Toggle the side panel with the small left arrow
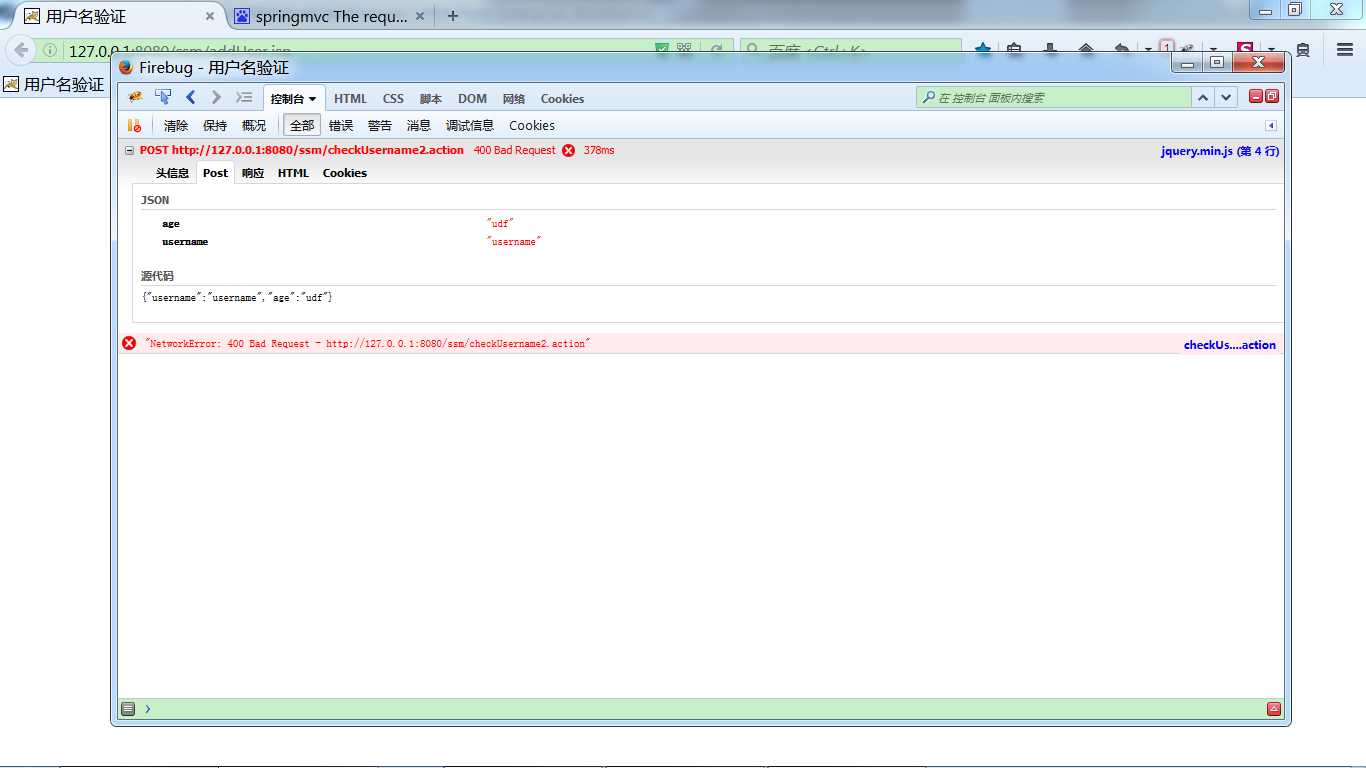The height and width of the screenshot is (768, 1366). [1271, 126]
